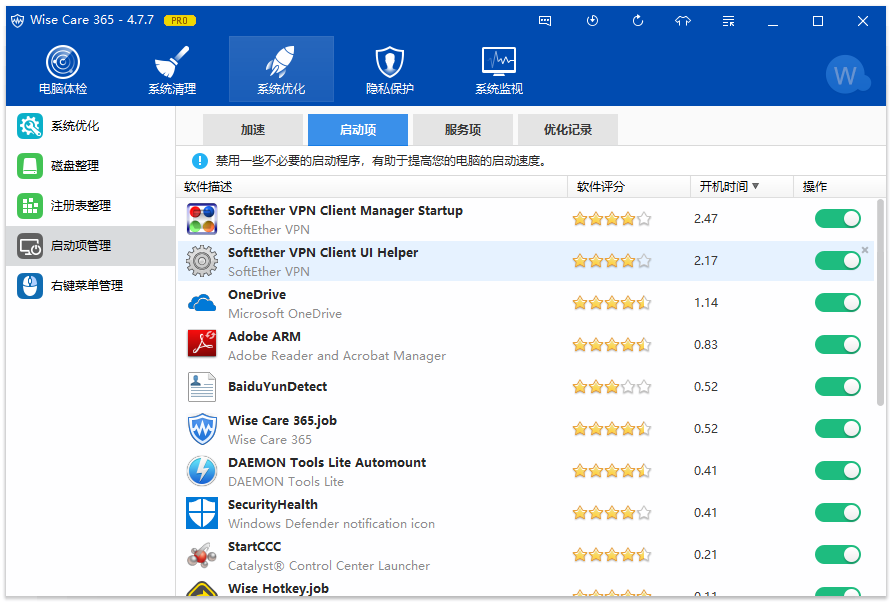892x602 pixels.
Task: Click the 1.14 boot time for OneDrive
Action: click(x=705, y=303)
